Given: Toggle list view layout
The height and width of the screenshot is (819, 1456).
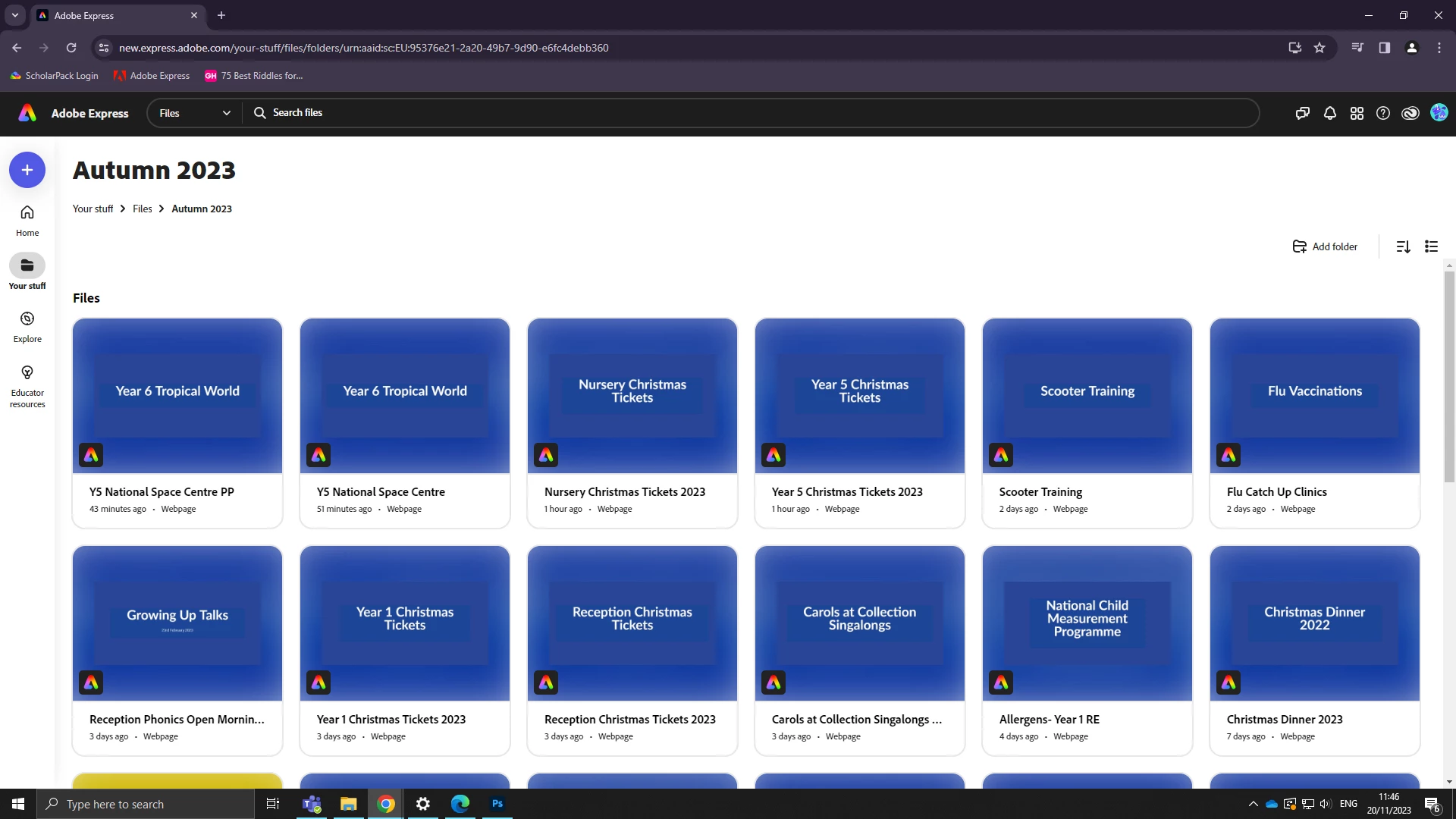Looking at the screenshot, I should [1431, 246].
